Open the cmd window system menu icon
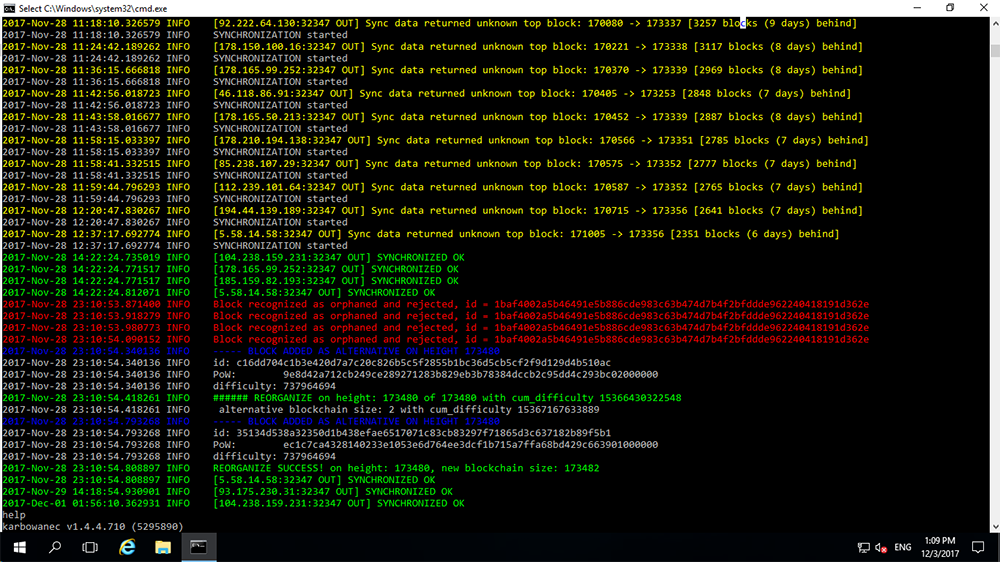The image size is (1000, 562). (9, 8)
